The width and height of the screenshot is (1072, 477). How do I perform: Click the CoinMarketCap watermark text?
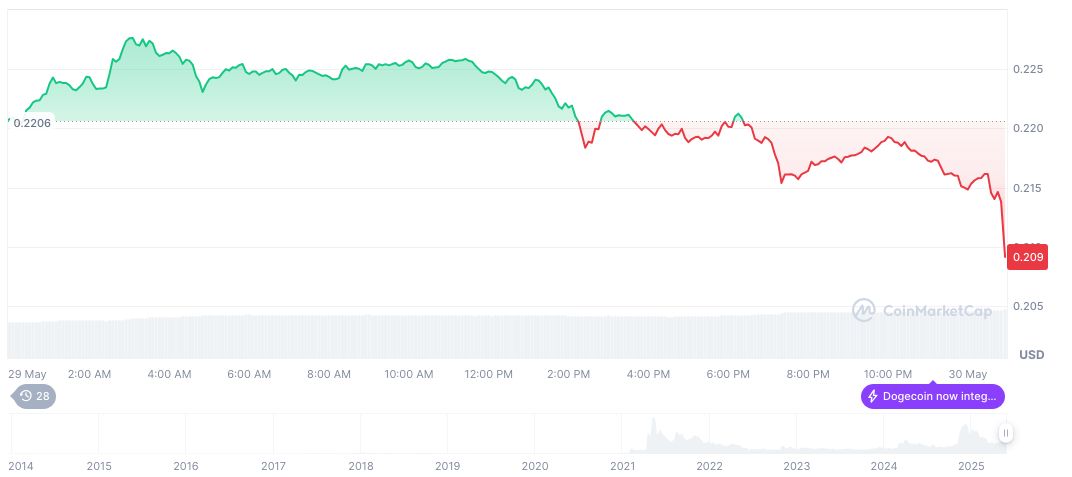pos(937,311)
